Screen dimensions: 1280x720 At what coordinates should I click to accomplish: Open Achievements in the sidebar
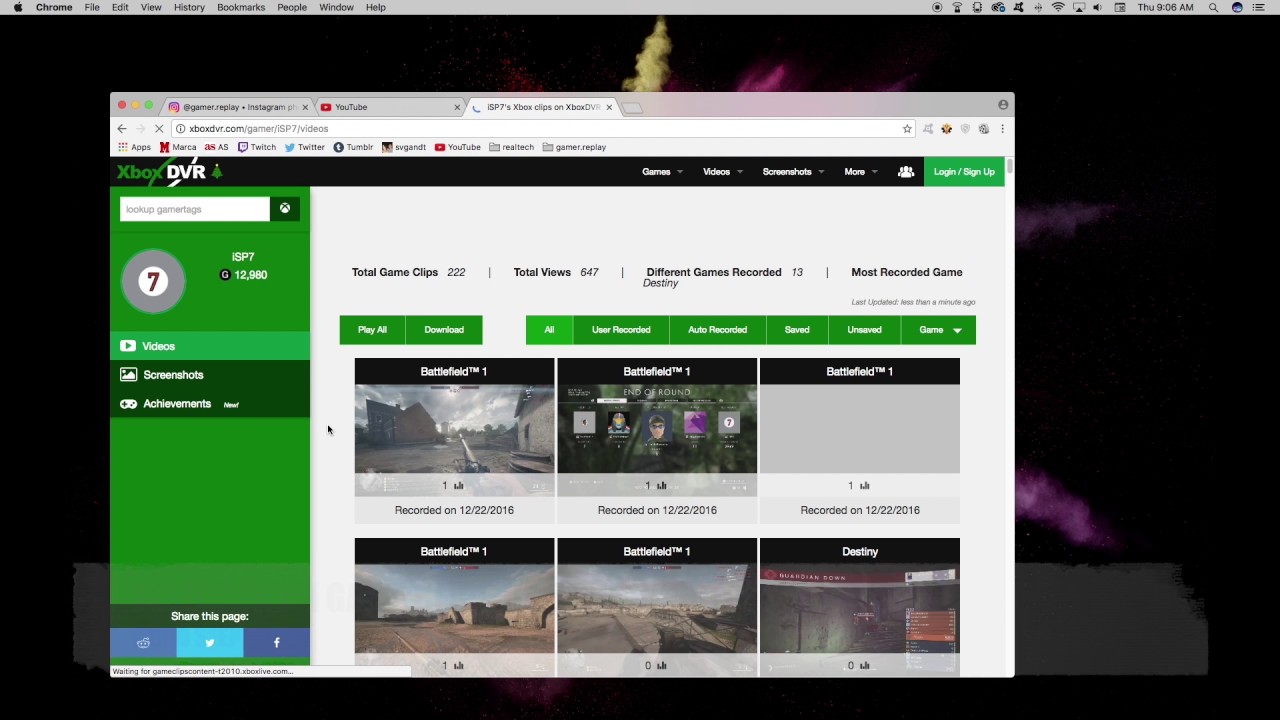(210, 404)
